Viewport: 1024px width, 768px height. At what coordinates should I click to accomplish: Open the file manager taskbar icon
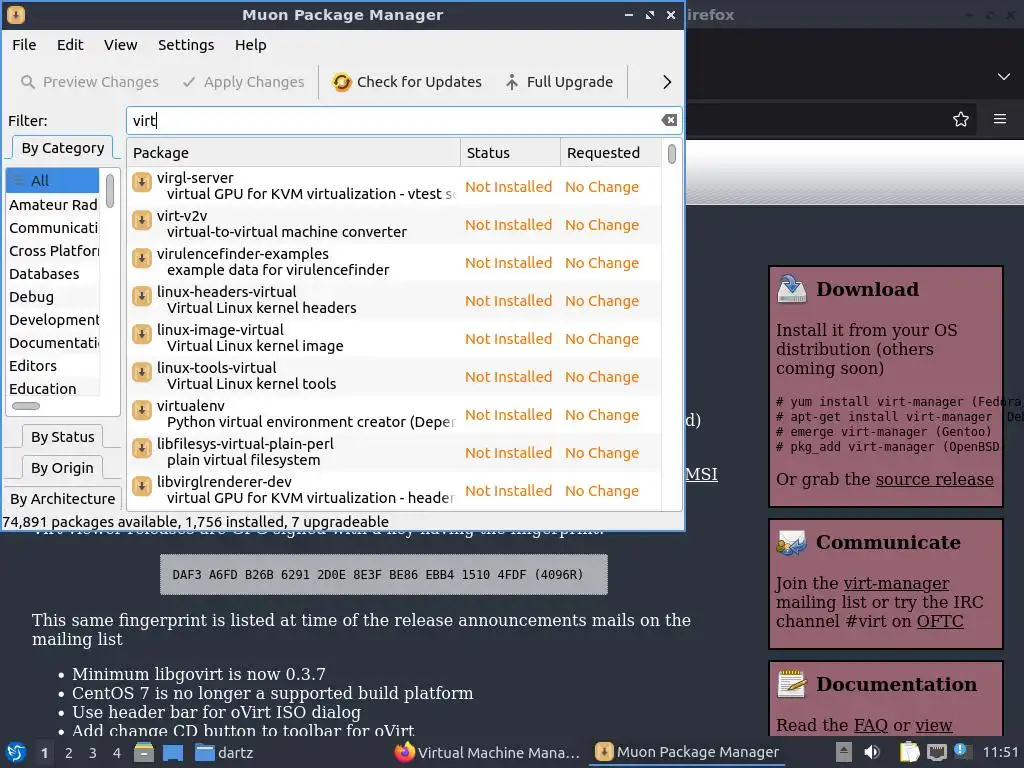[144, 752]
